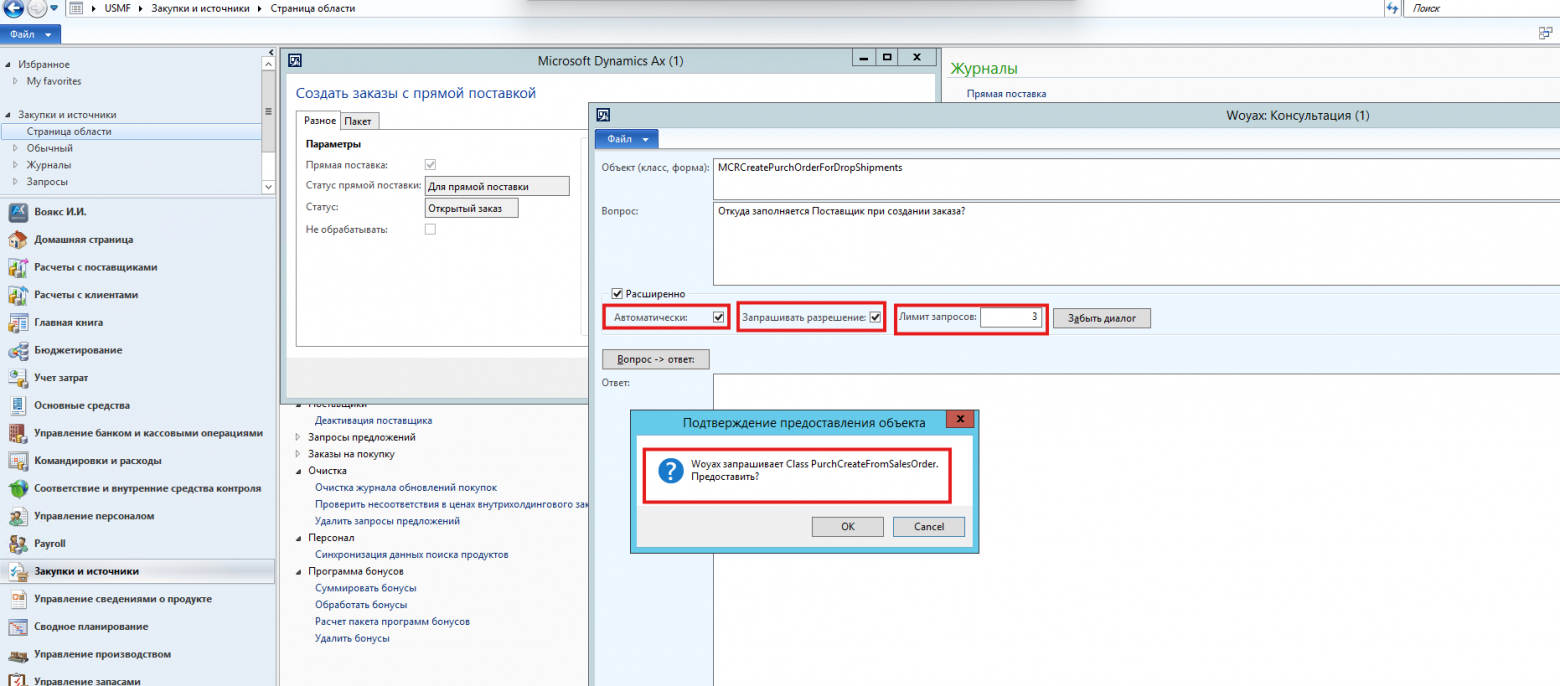1560x686 pixels.
Task: Open Главная книга module
Action: pos(68,323)
